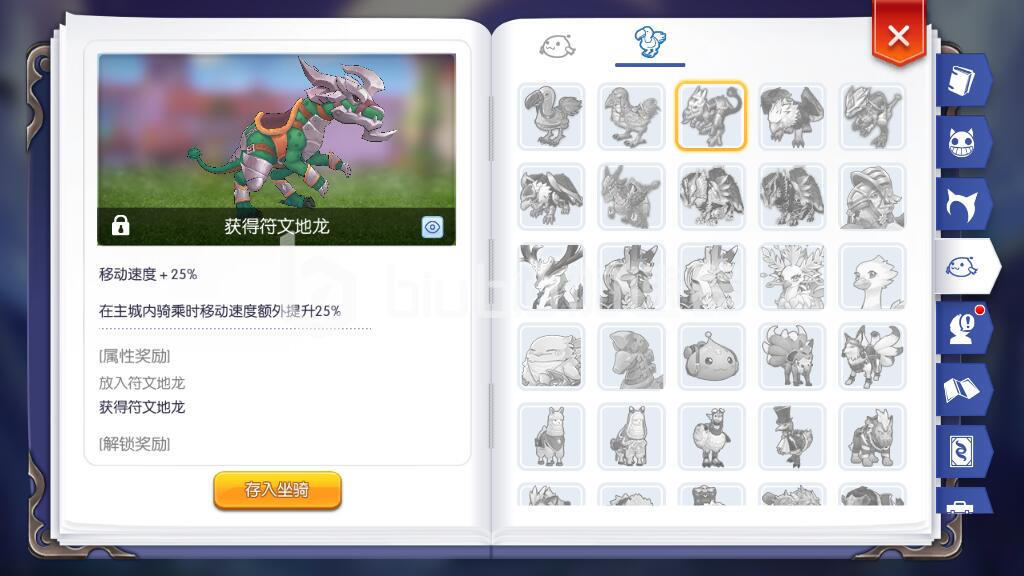The height and width of the screenshot is (576, 1024).
Task: Select the horned headgear side tab
Action: pyautogui.click(x=962, y=204)
